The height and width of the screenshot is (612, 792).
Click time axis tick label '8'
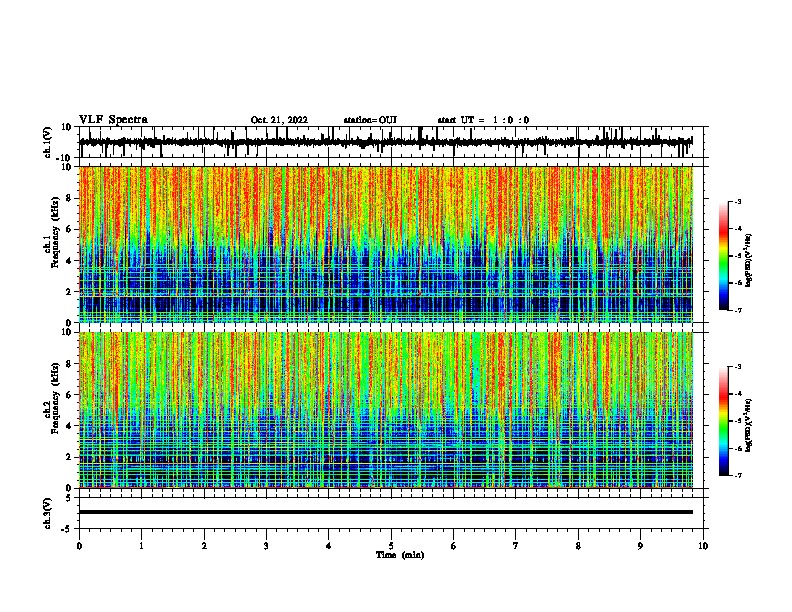pyautogui.click(x=578, y=546)
